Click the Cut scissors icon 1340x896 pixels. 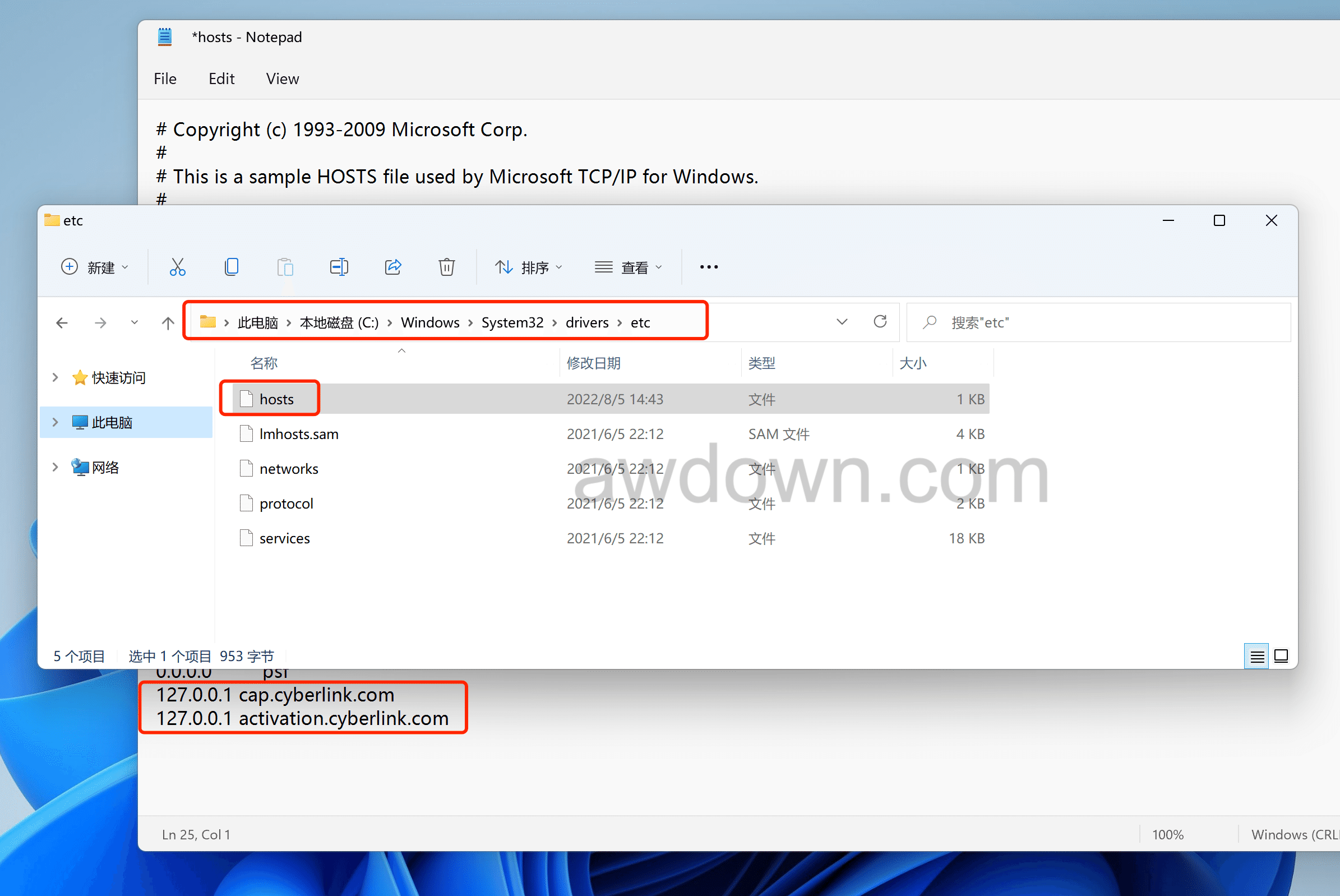pyautogui.click(x=177, y=267)
